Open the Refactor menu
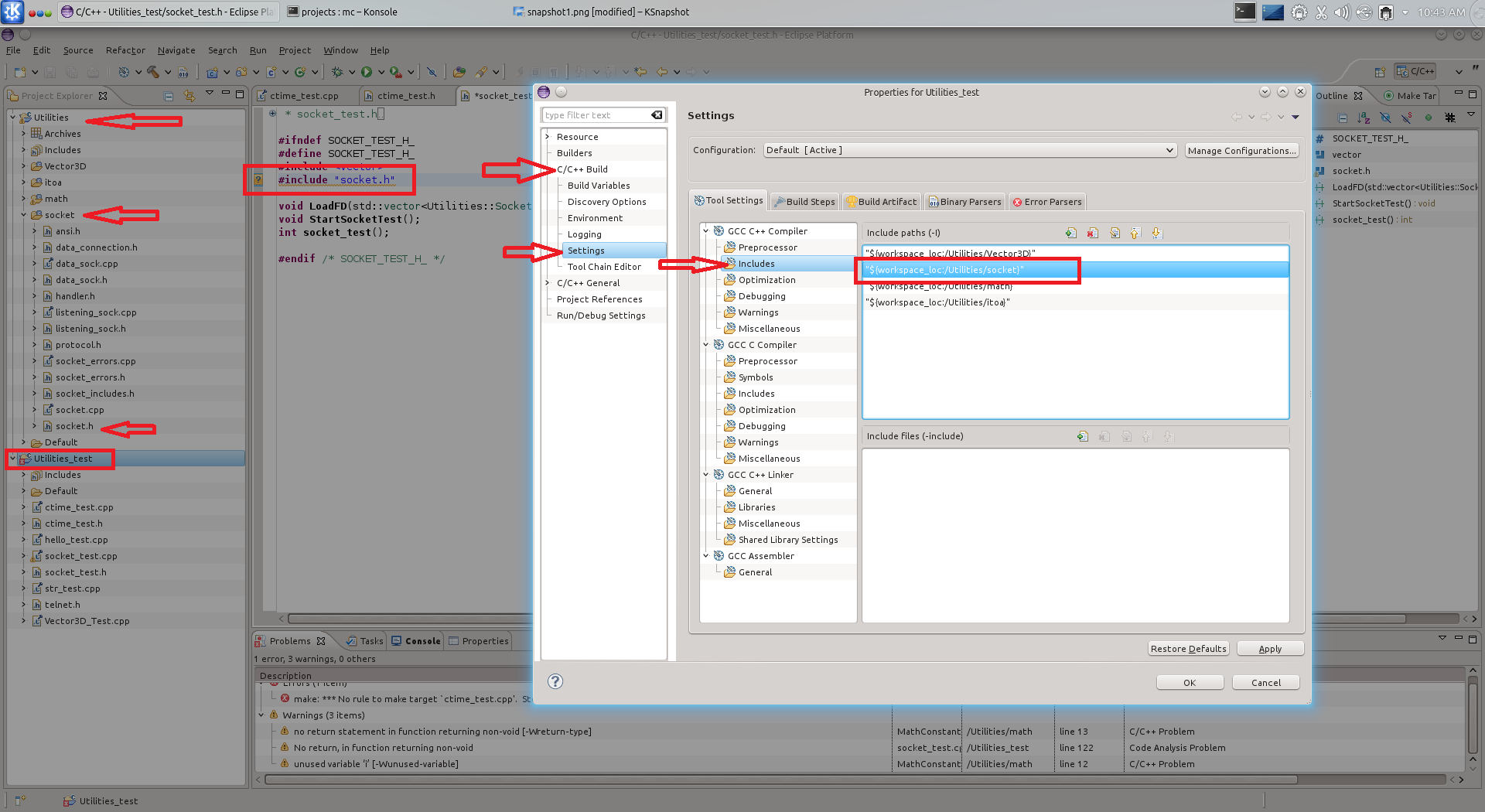This screenshot has width=1485, height=812. [125, 50]
